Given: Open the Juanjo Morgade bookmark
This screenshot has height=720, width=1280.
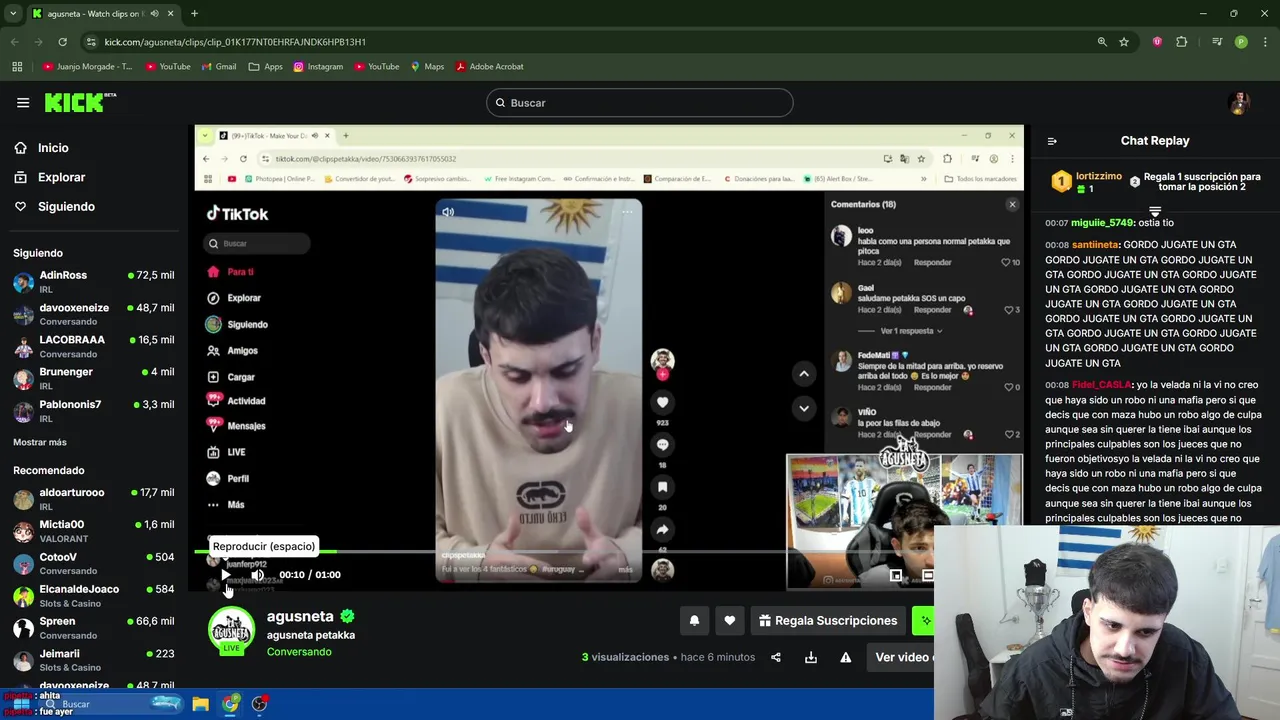Looking at the screenshot, I should (87, 67).
